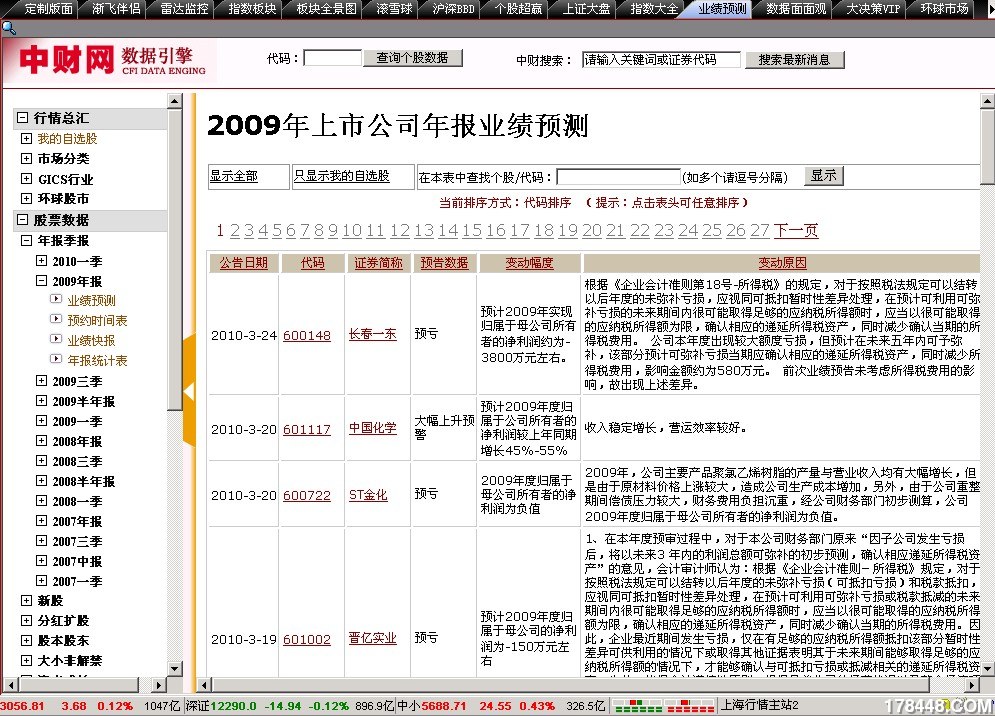Image resolution: width=995 pixels, height=716 pixels.
Task: Collapse the 行情总汇 section
Action: click(x=22, y=117)
